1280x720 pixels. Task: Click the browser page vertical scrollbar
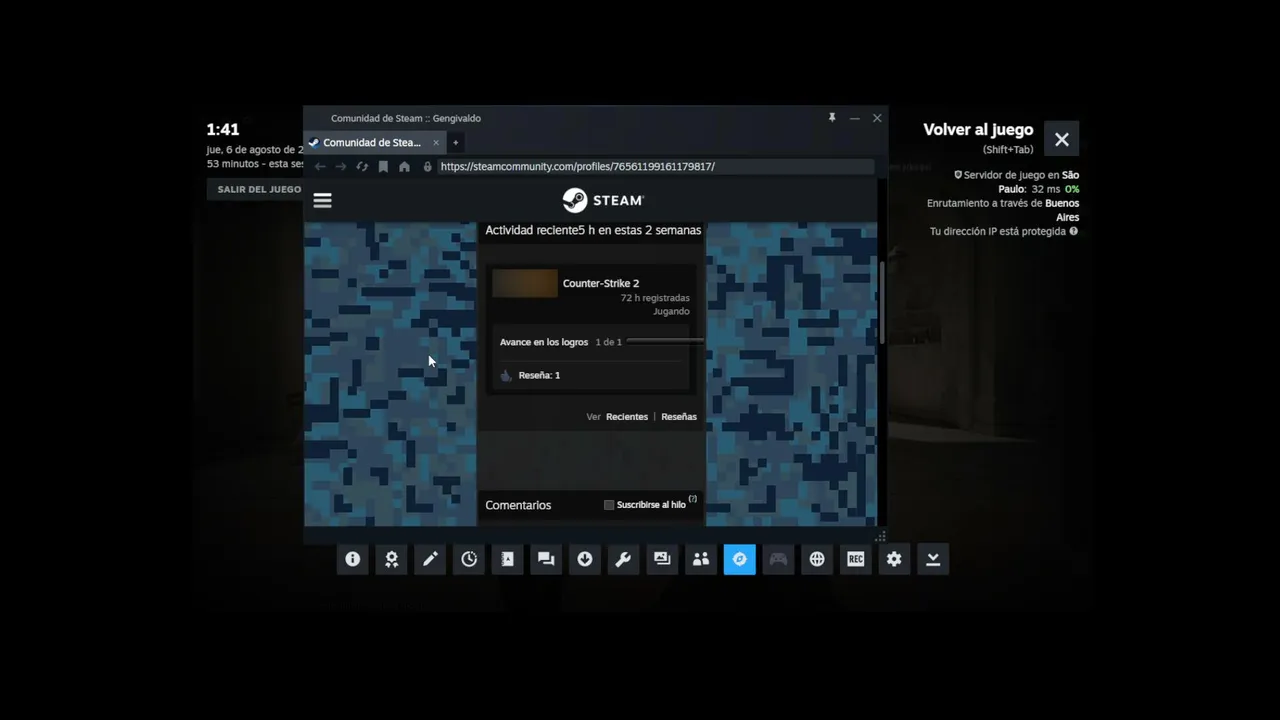[881, 302]
